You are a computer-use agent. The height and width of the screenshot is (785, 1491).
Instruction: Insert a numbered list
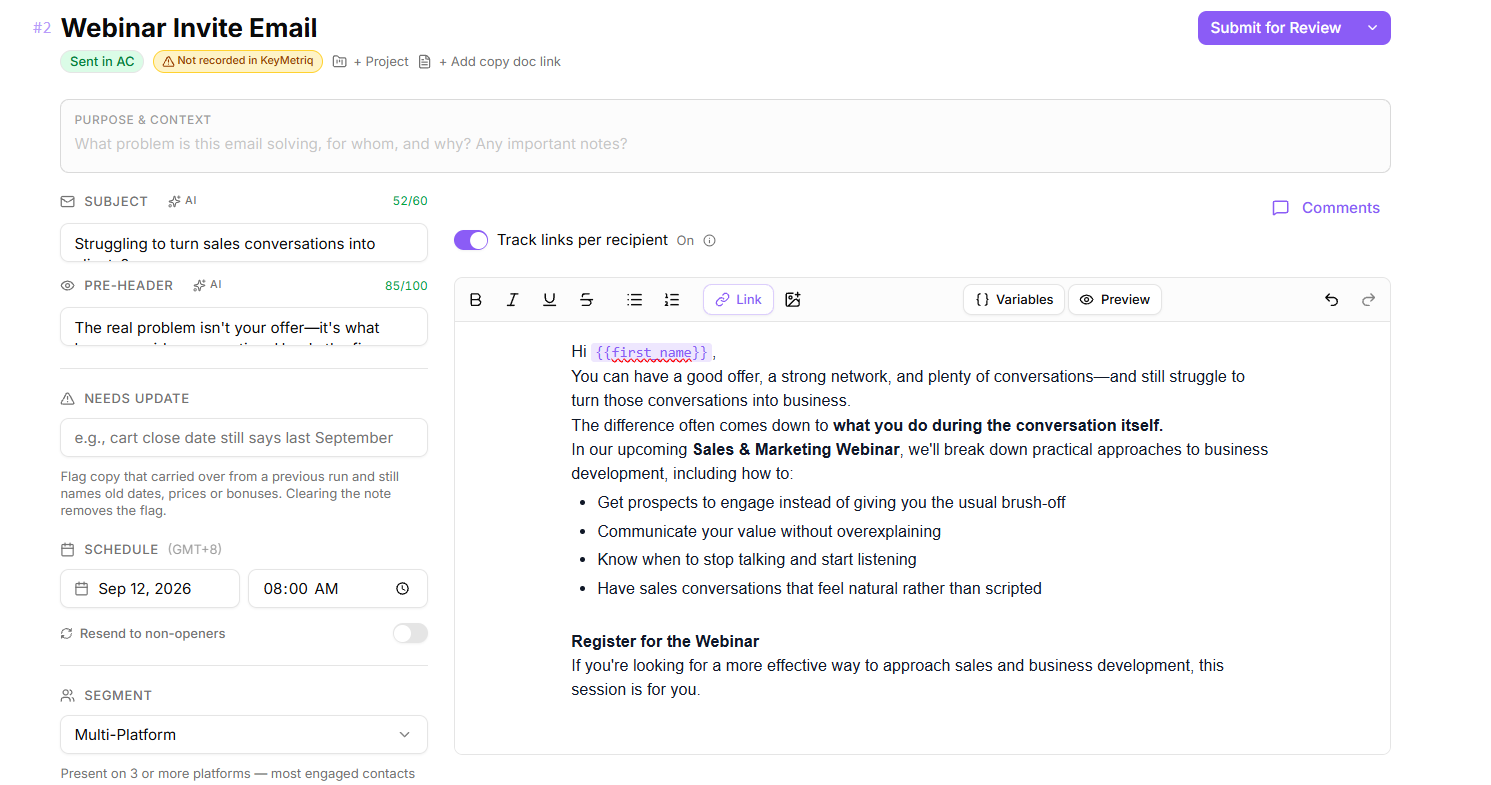point(672,299)
